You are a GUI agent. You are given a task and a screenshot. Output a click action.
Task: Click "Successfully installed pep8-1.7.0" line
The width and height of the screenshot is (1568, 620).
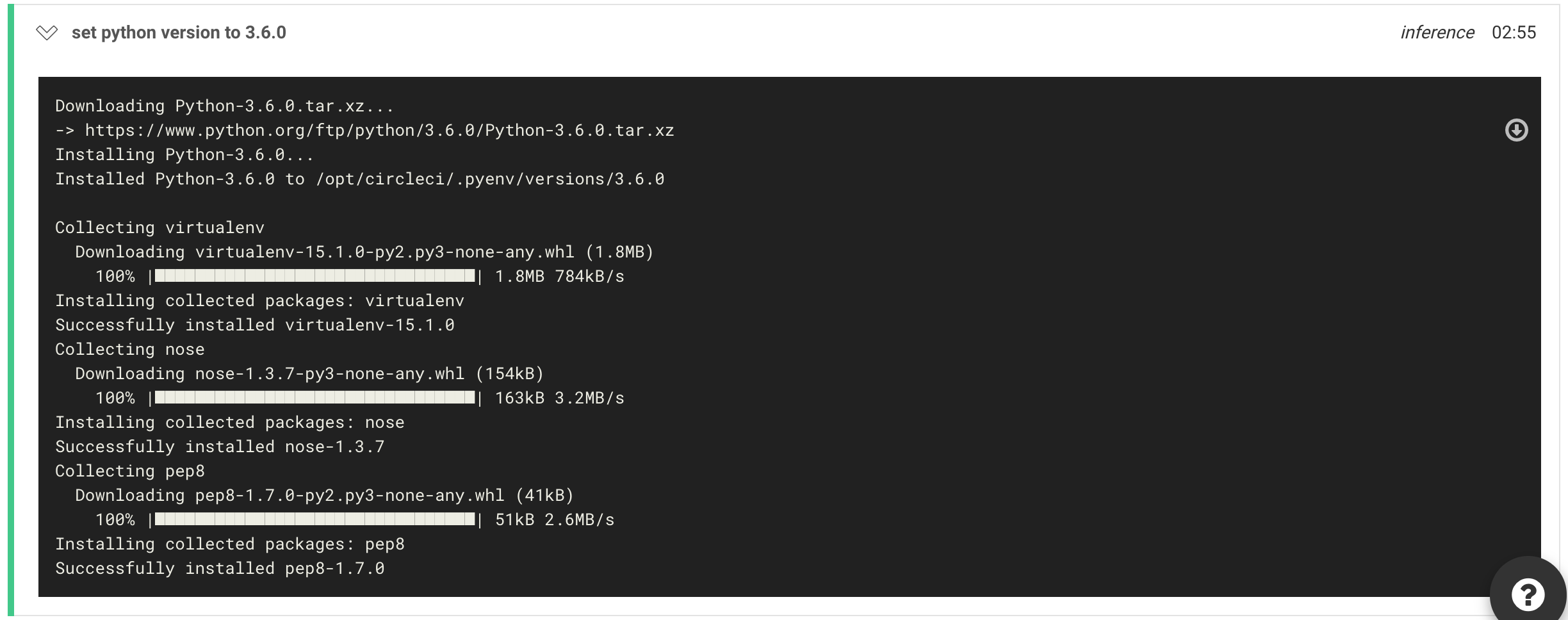point(220,569)
